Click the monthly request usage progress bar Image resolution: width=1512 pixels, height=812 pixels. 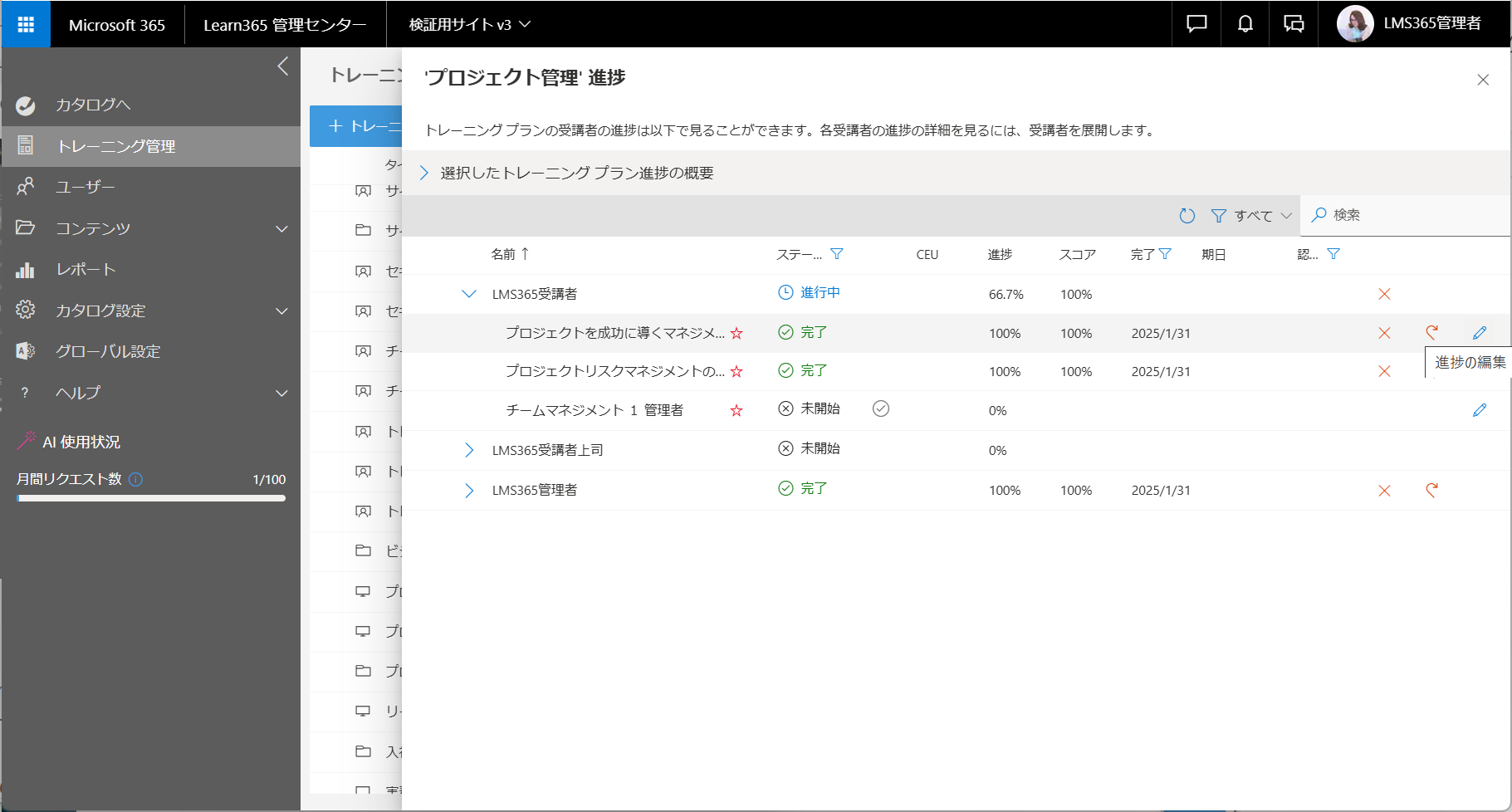(x=150, y=498)
